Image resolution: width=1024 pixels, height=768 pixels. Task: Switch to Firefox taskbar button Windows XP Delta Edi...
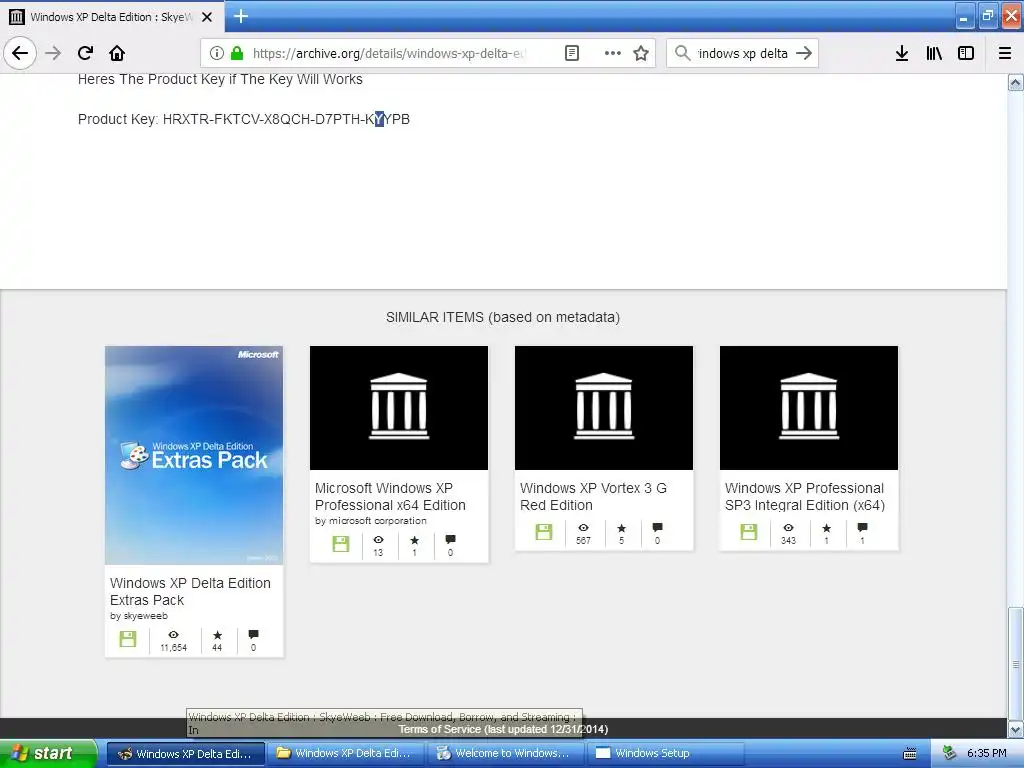(186, 754)
